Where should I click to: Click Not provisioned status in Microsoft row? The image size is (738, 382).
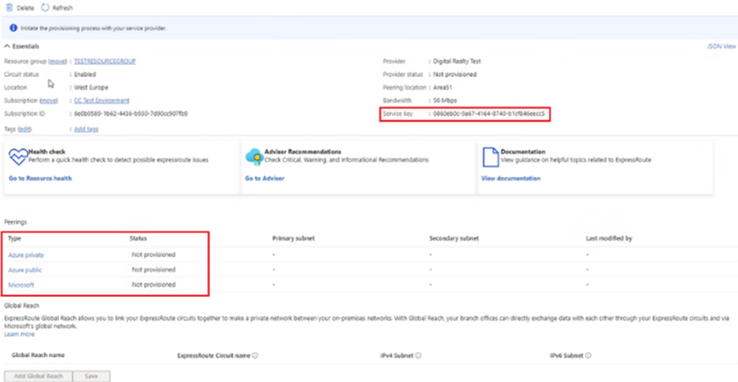coord(153,285)
